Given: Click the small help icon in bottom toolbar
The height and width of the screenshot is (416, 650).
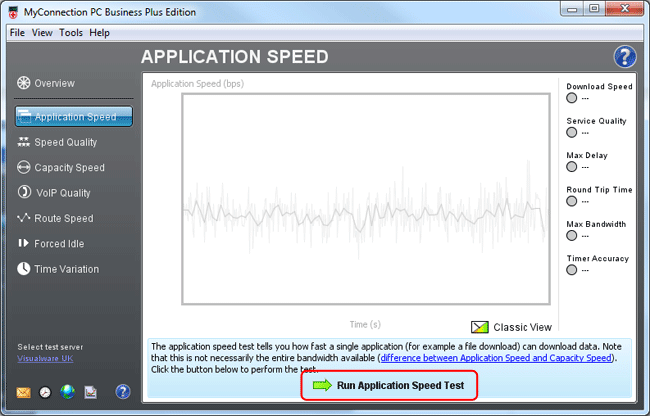Looking at the screenshot, I should point(123,392).
